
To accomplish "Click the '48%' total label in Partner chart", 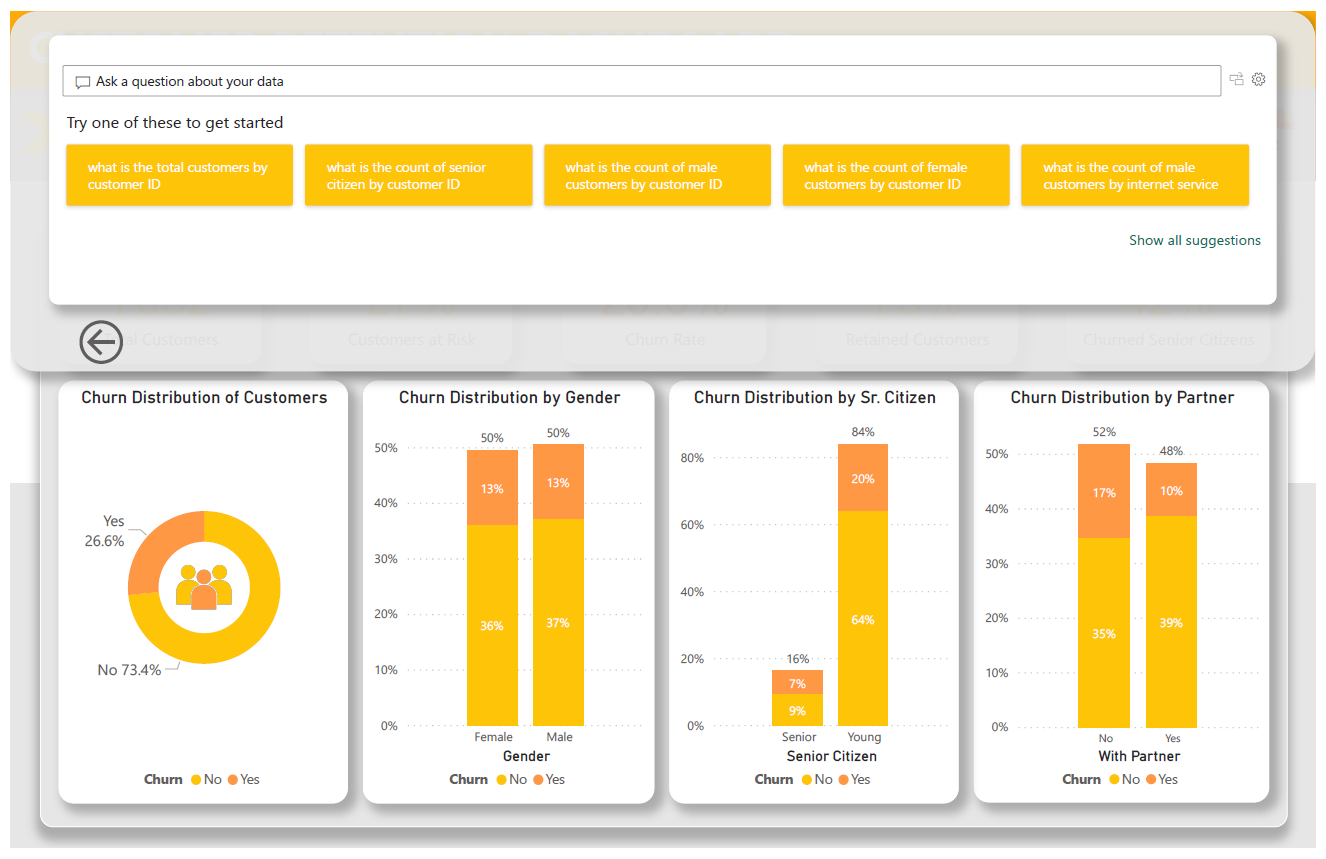I will [x=1171, y=451].
